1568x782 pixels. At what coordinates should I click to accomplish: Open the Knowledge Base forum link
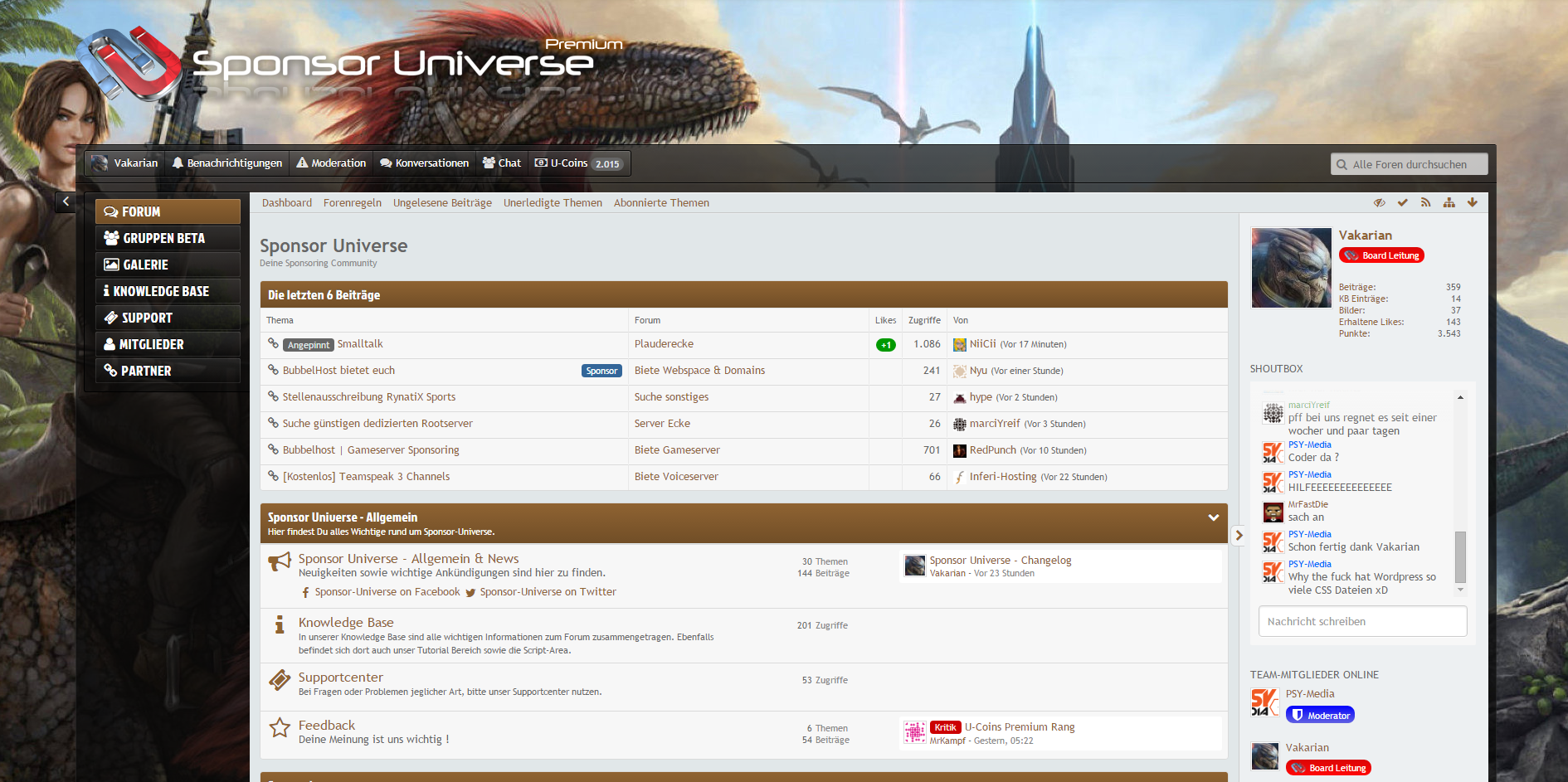[346, 623]
